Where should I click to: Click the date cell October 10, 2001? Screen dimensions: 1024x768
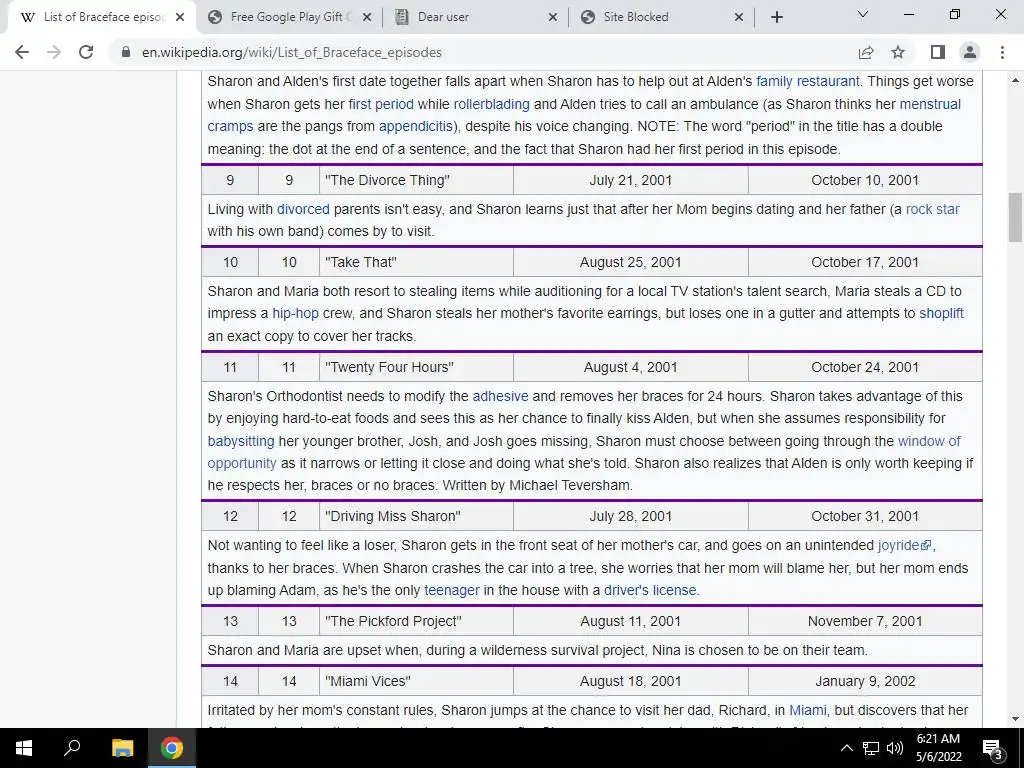click(865, 180)
